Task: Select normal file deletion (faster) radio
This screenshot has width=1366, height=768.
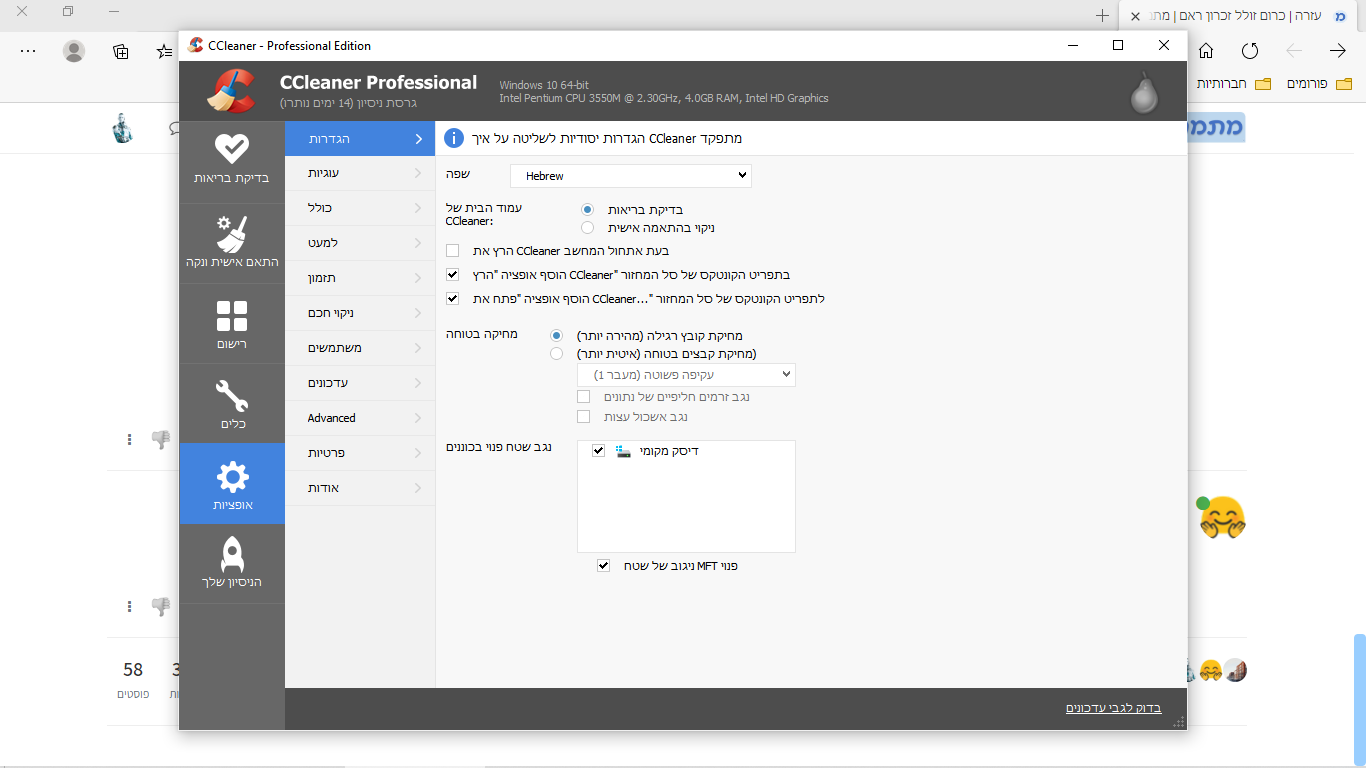Action: [556, 336]
